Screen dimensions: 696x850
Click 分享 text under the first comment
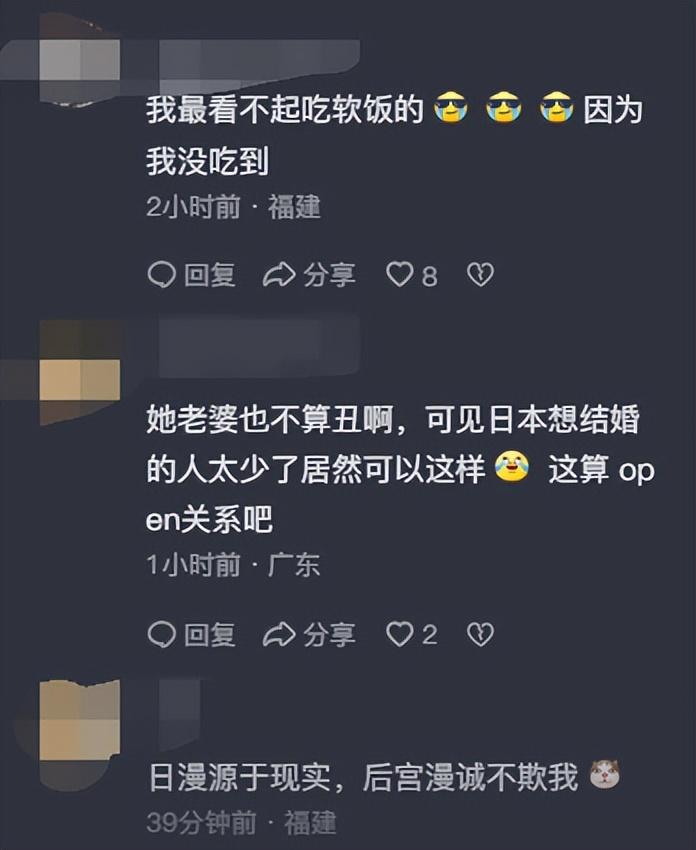(x=330, y=275)
